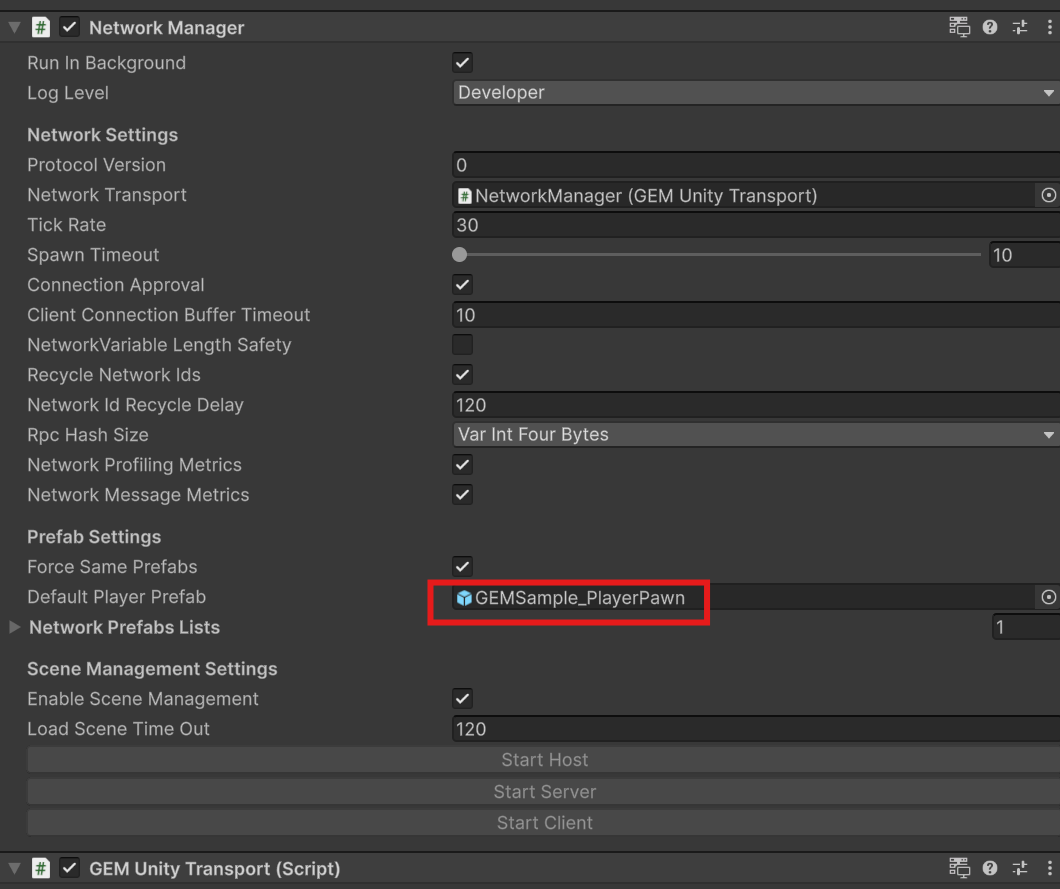
Task: Open the Log Level dropdown
Action: click(x=755, y=93)
